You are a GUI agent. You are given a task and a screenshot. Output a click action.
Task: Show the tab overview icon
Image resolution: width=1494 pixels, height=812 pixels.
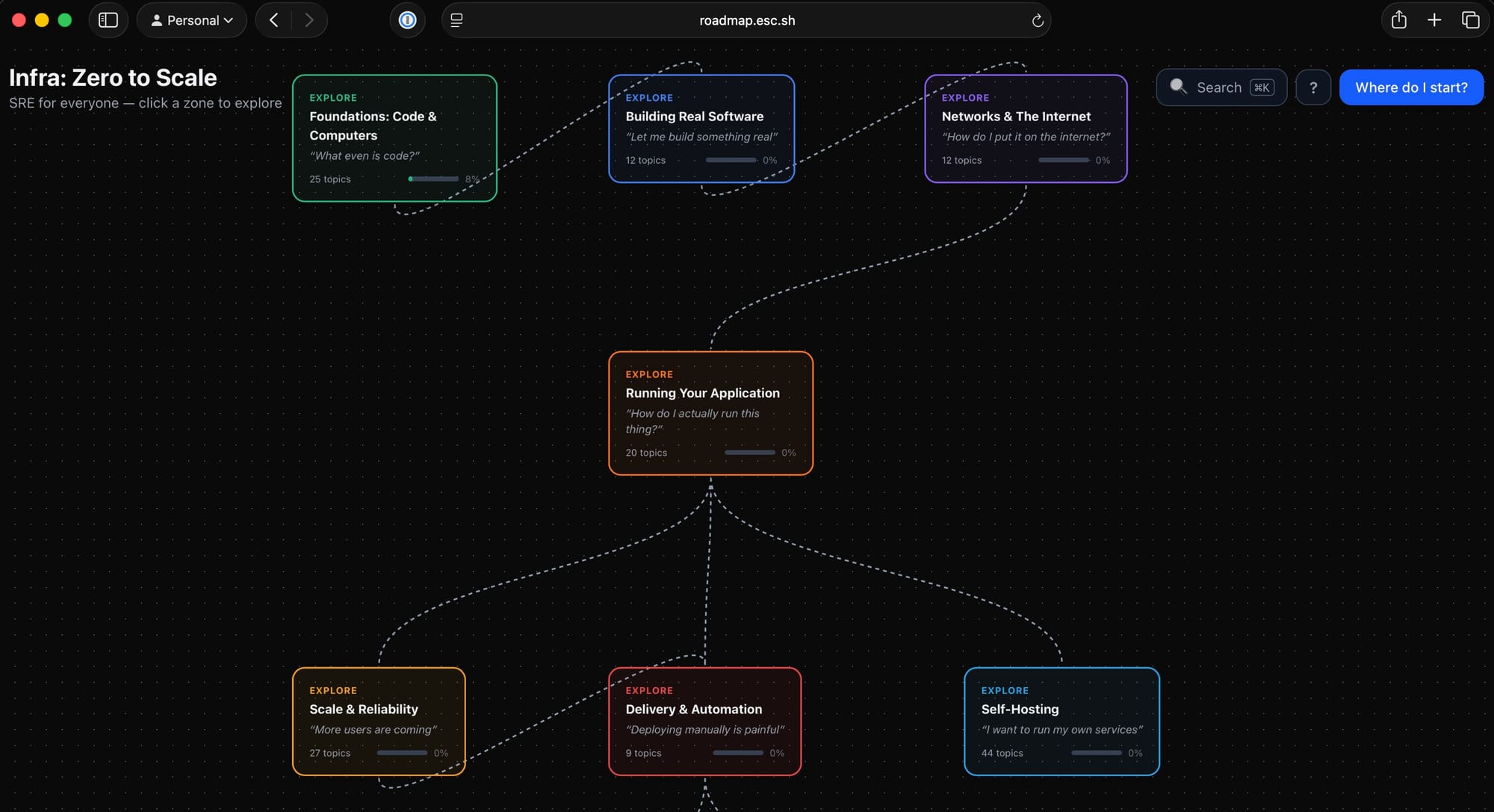click(x=1469, y=20)
